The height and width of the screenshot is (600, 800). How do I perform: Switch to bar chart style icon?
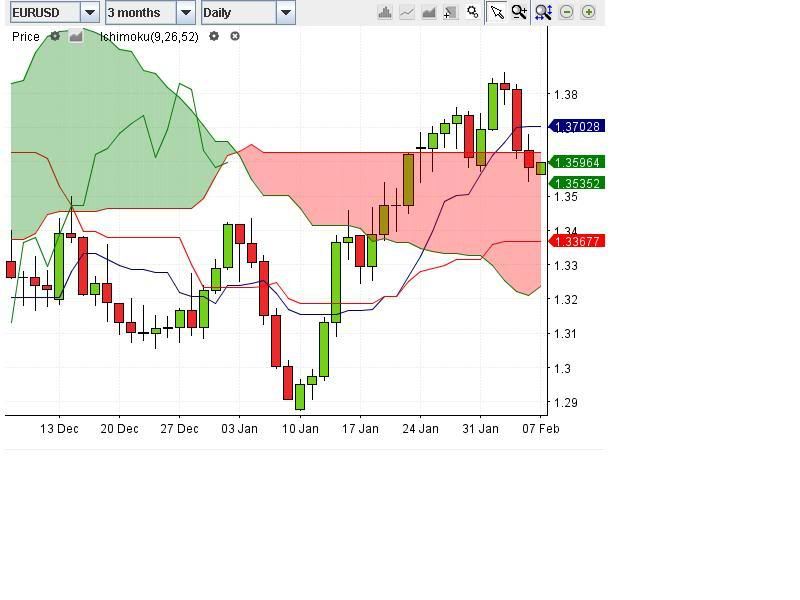pyautogui.click(x=385, y=12)
